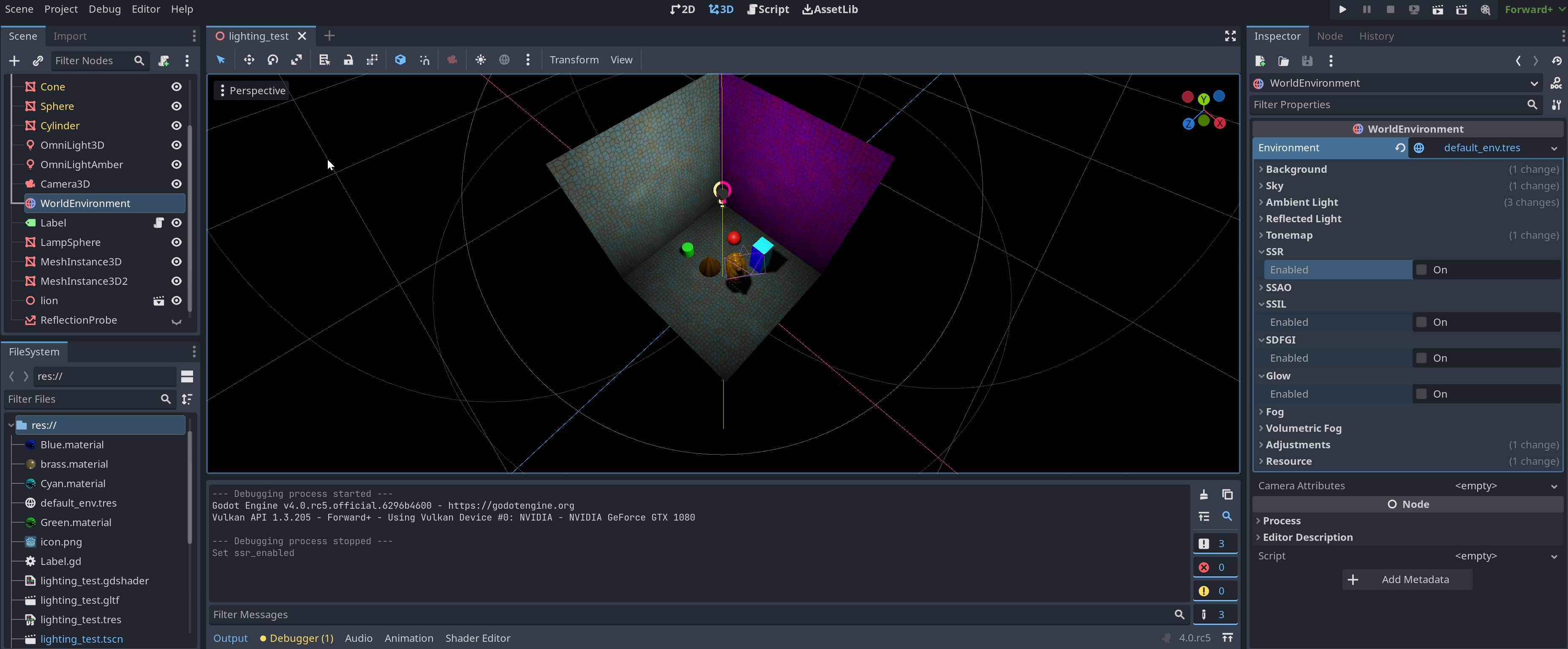The image size is (1568, 649).
Task: Open the default_env.tres environment dropdown
Action: [1554, 148]
